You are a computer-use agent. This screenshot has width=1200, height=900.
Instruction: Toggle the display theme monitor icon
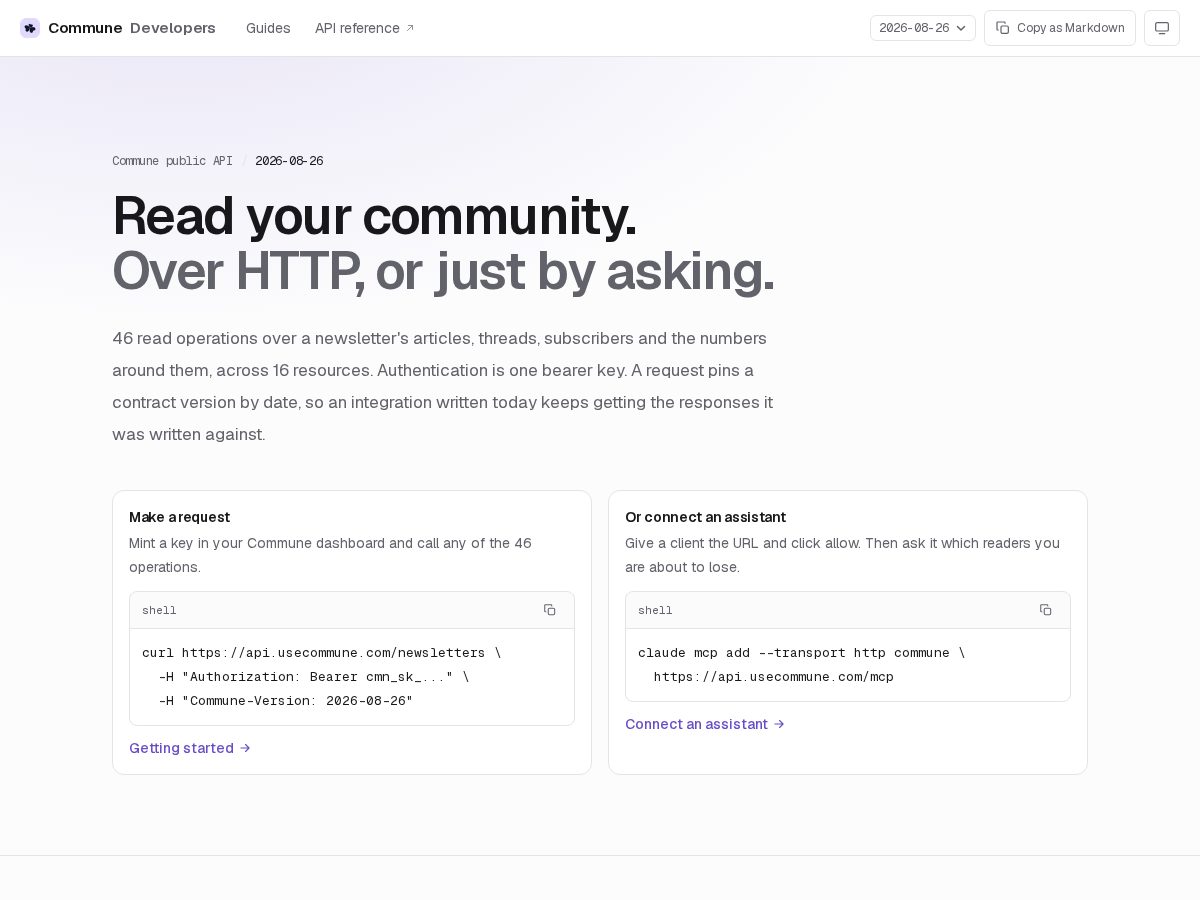(x=1162, y=28)
